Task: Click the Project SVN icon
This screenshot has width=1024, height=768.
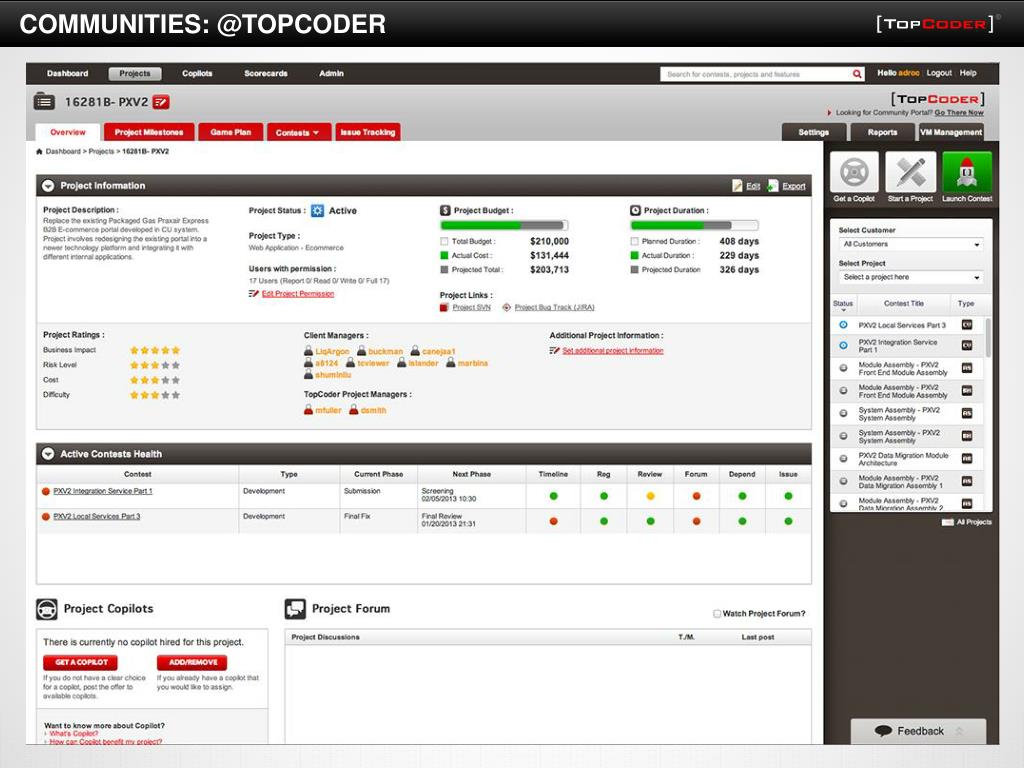Action: 444,307
